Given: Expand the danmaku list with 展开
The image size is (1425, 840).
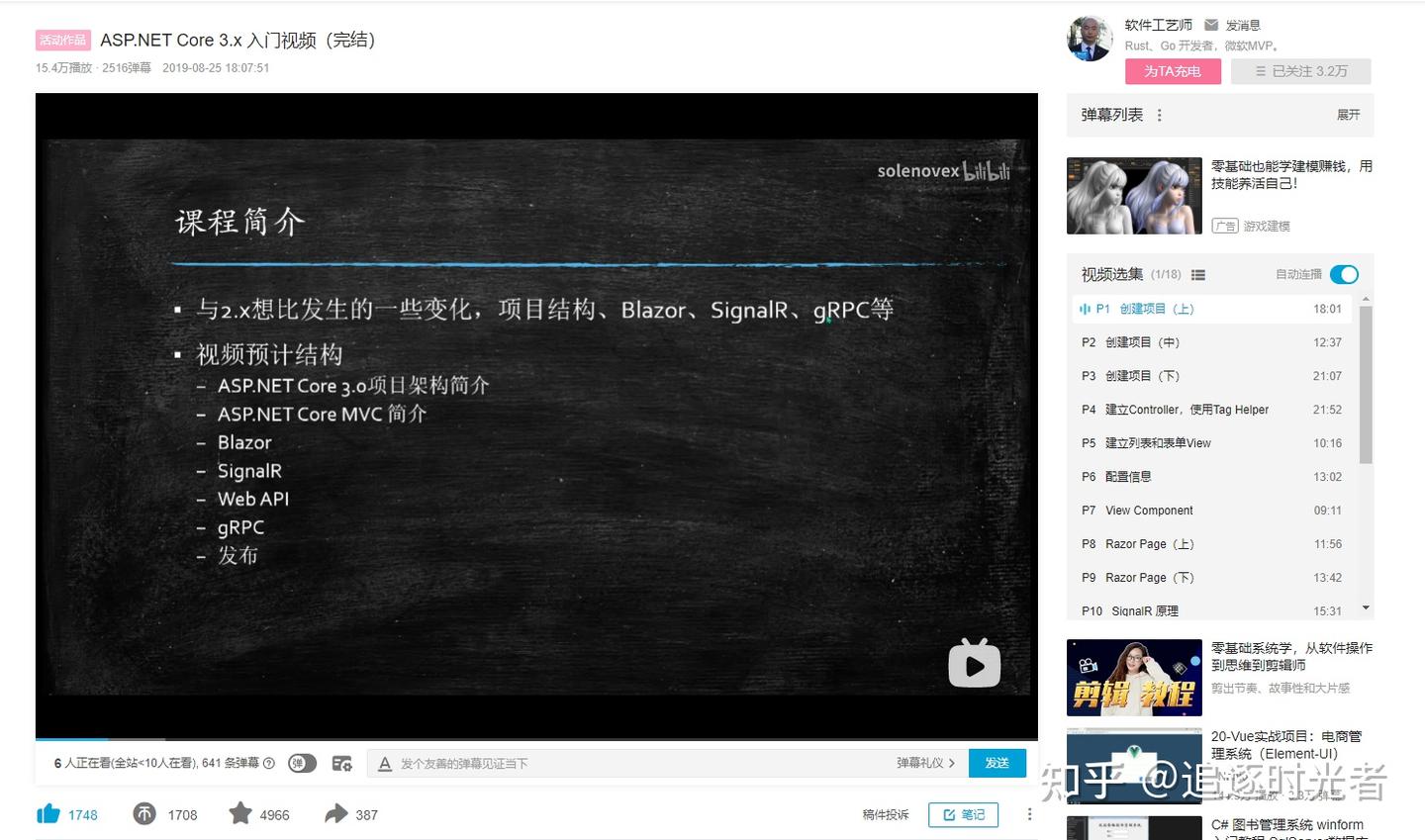Looking at the screenshot, I should point(1348,116).
